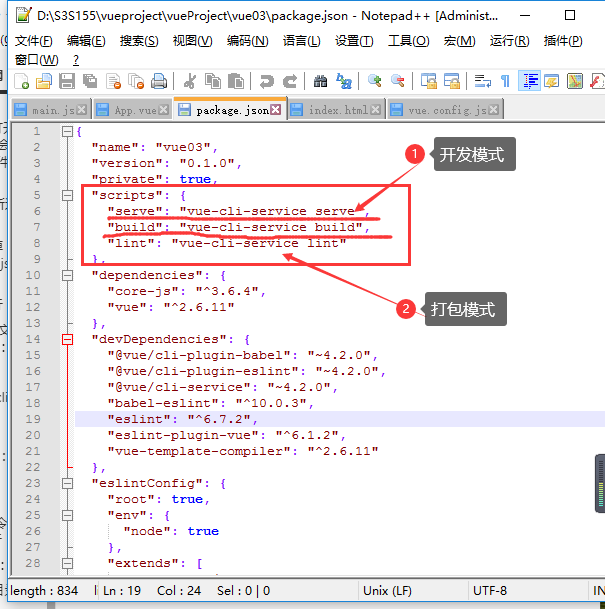Click the "name": "vue03" line

[155, 148]
